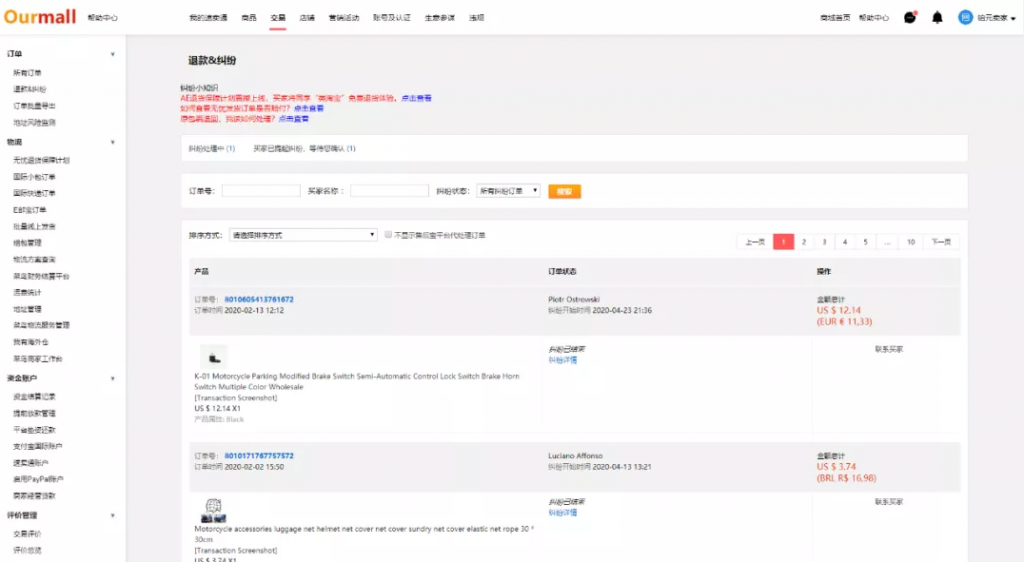
Task: Open the luggage net product thumbnail
Action: [213, 509]
